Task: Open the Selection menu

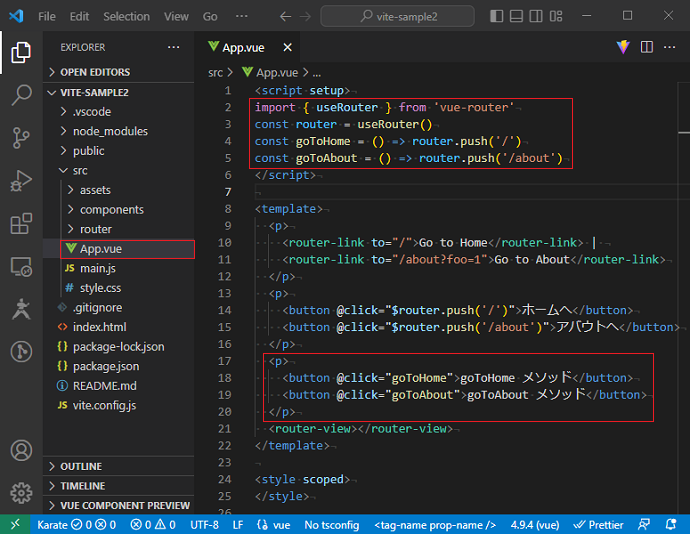Action: [126, 17]
